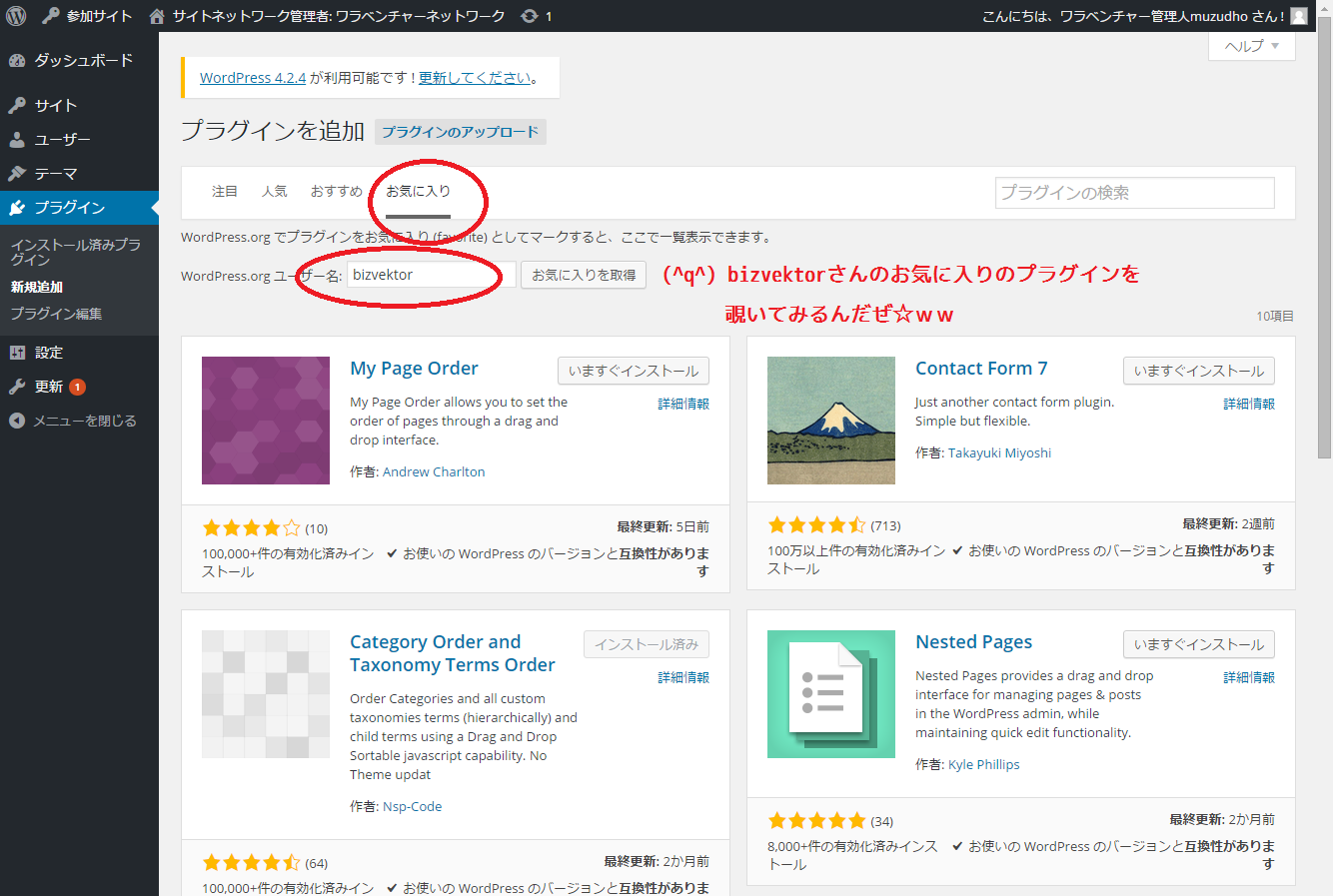This screenshot has width=1333, height=896.
Task: Click the home icon for network admin
Action: coord(157,16)
